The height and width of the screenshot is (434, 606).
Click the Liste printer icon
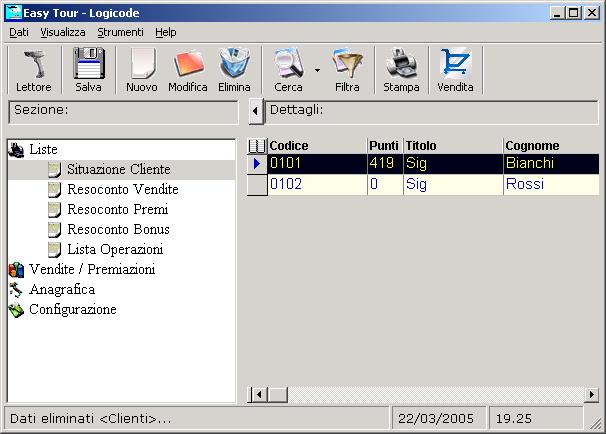[x=17, y=150]
